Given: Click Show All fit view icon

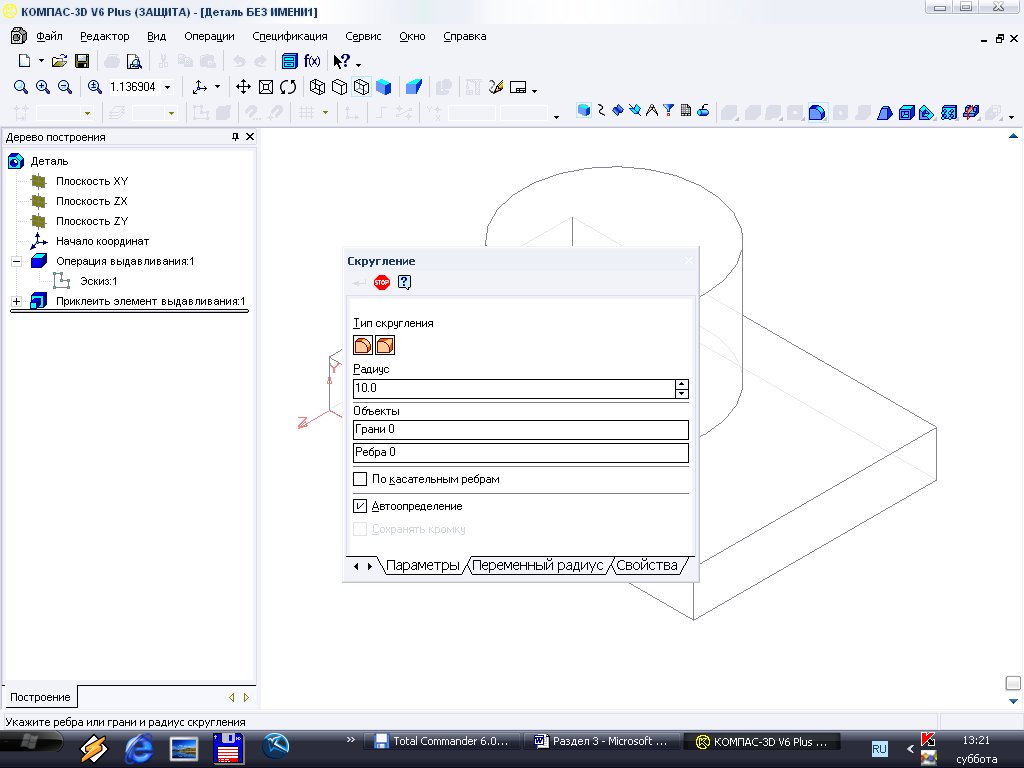Looking at the screenshot, I should [266, 87].
